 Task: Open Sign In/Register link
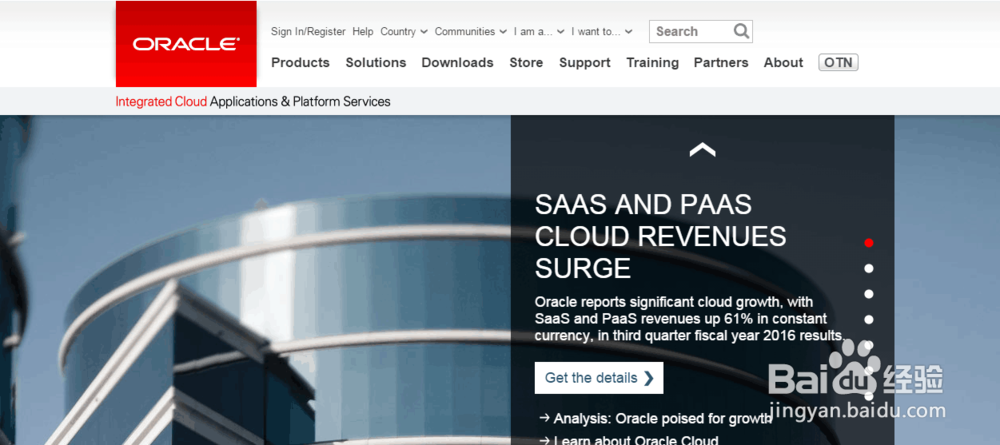[x=308, y=31]
